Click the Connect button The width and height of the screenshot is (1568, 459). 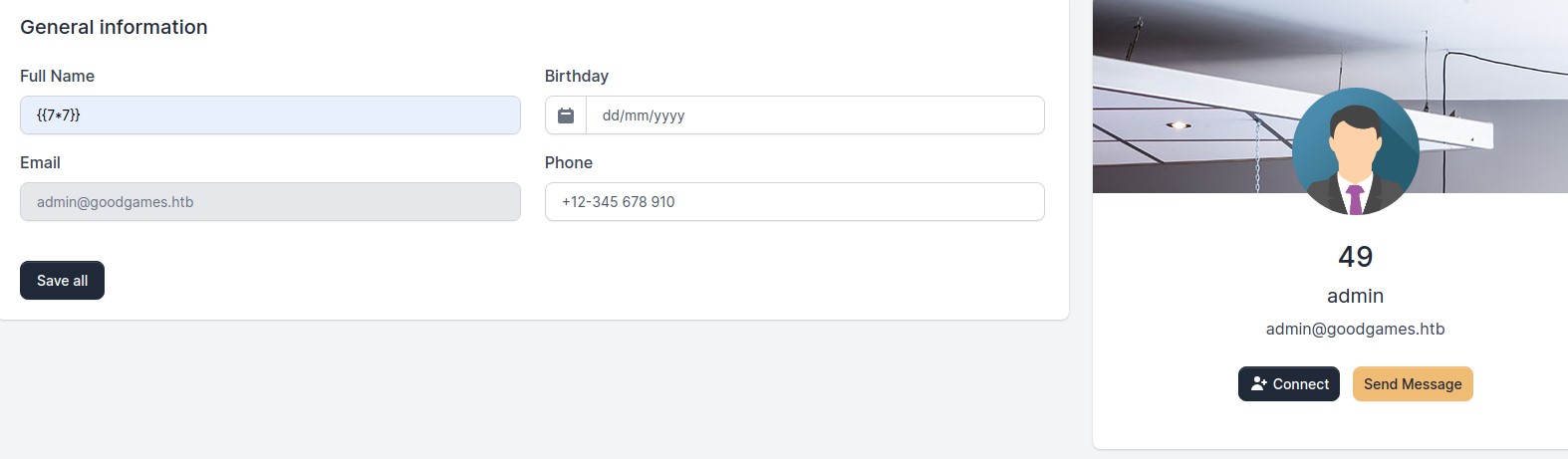1289,384
